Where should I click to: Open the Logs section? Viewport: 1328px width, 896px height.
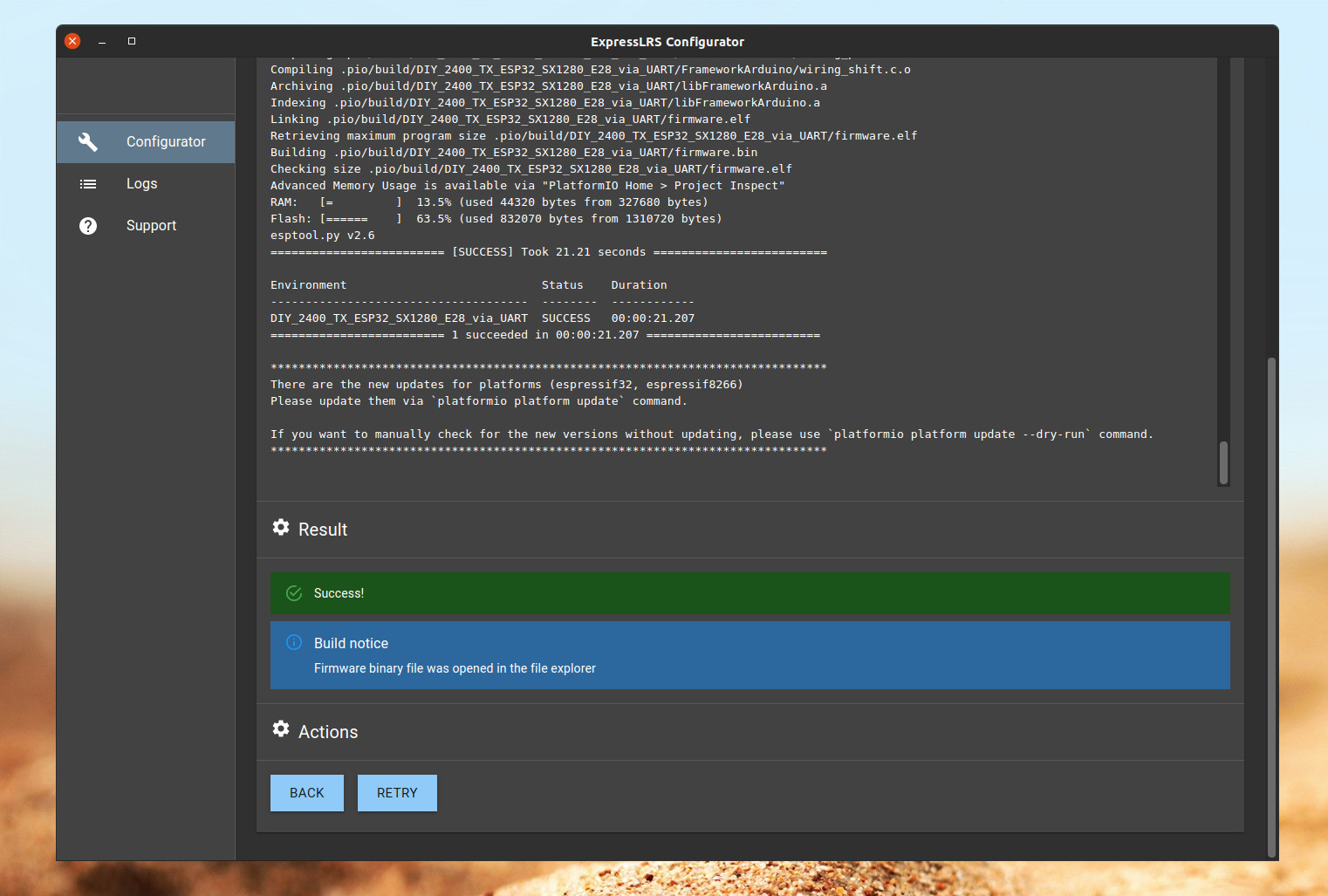tap(146, 184)
